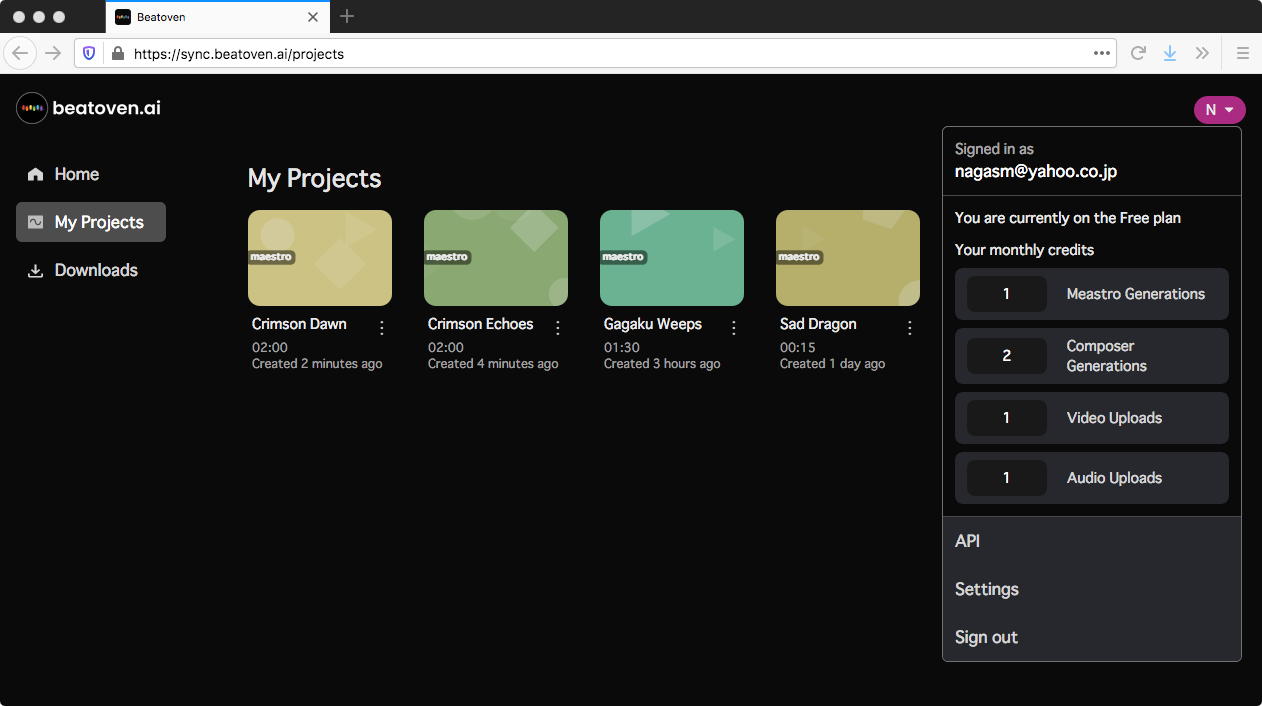The image size is (1262, 706).
Task: Click the Video Uploads credit row
Action: tap(1092, 418)
